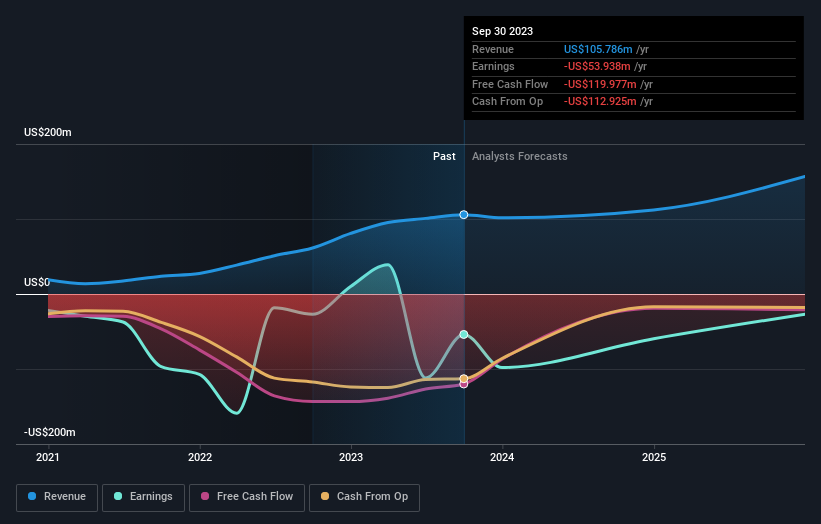Toggle the Free Cash Flow legend series
Viewport: 821px width, 524px height.
click(247, 497)
